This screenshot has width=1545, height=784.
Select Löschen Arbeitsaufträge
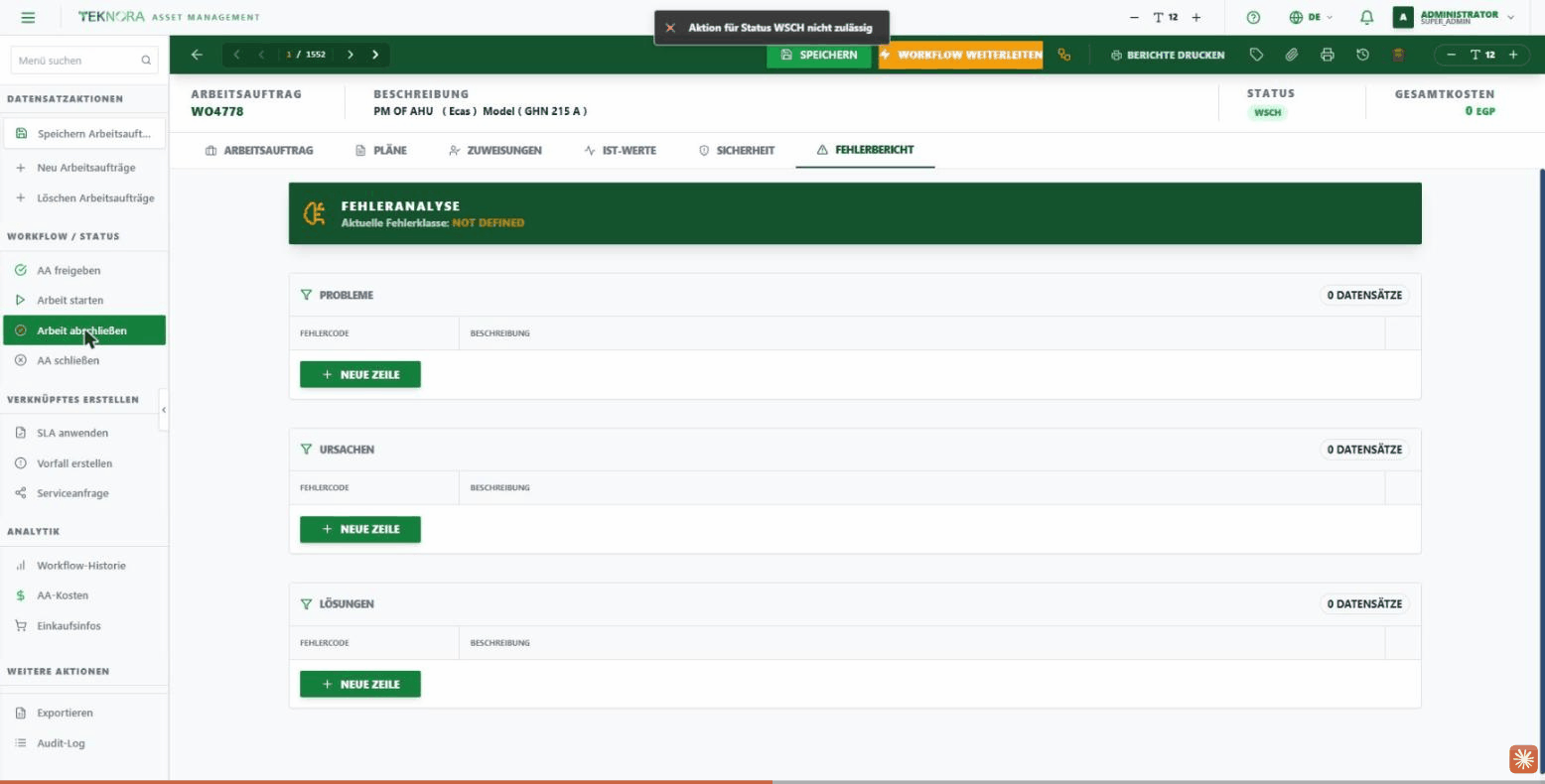coord(84,197)
